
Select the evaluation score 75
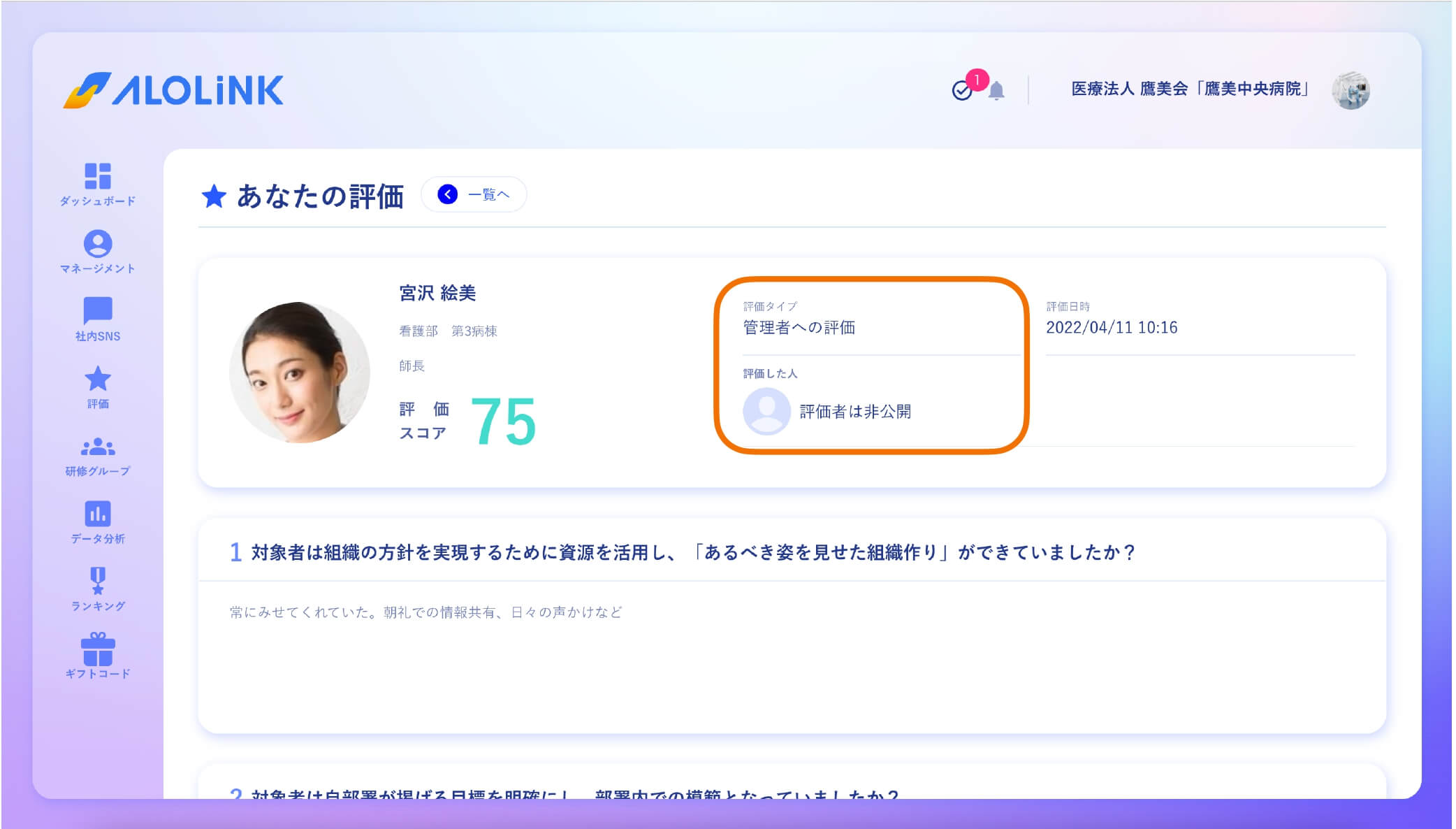(502, 419)
